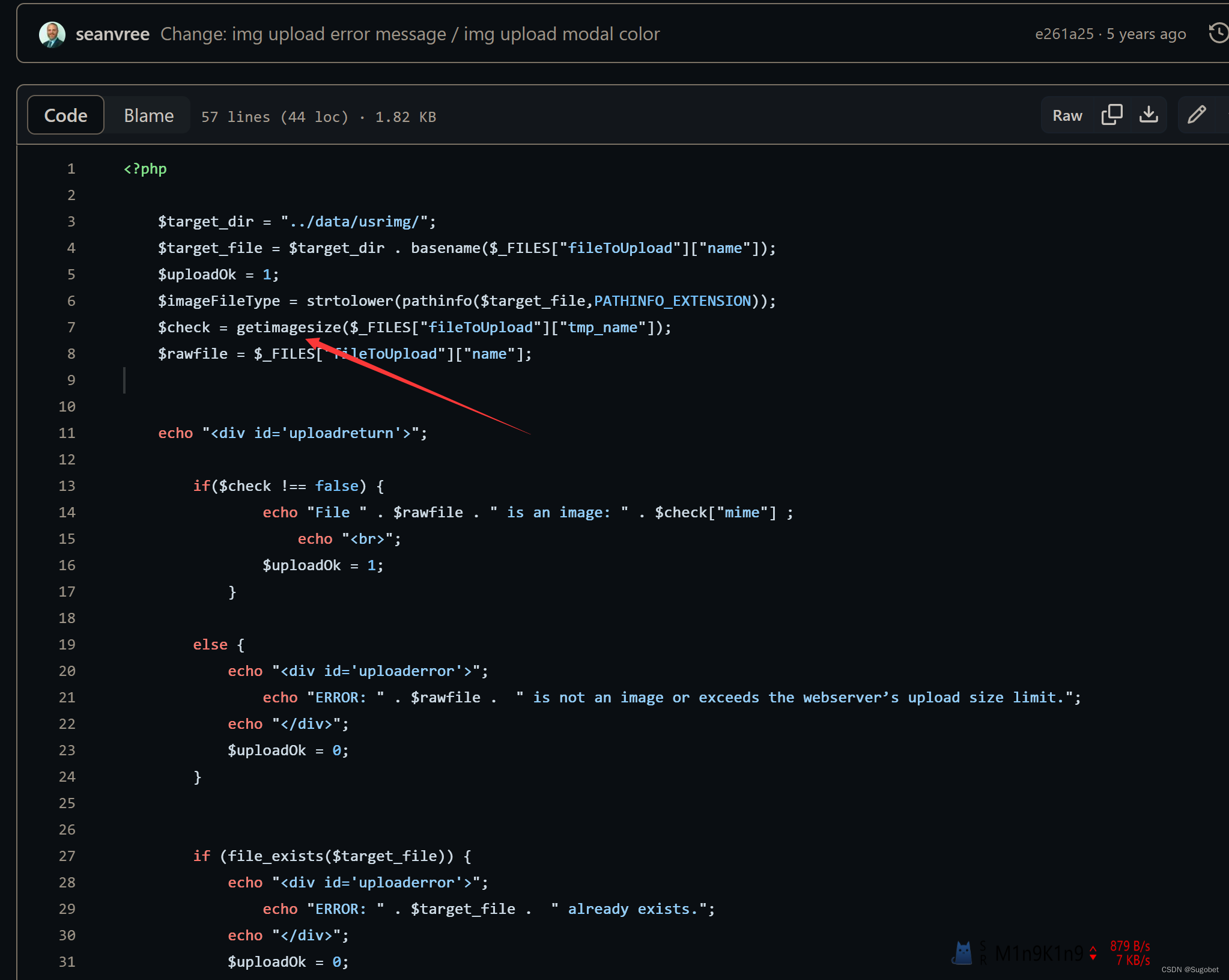This screenshot has width=1229, height=980.
Task: Open commit hash e261a25
Action: click(x=1064, y=34)
